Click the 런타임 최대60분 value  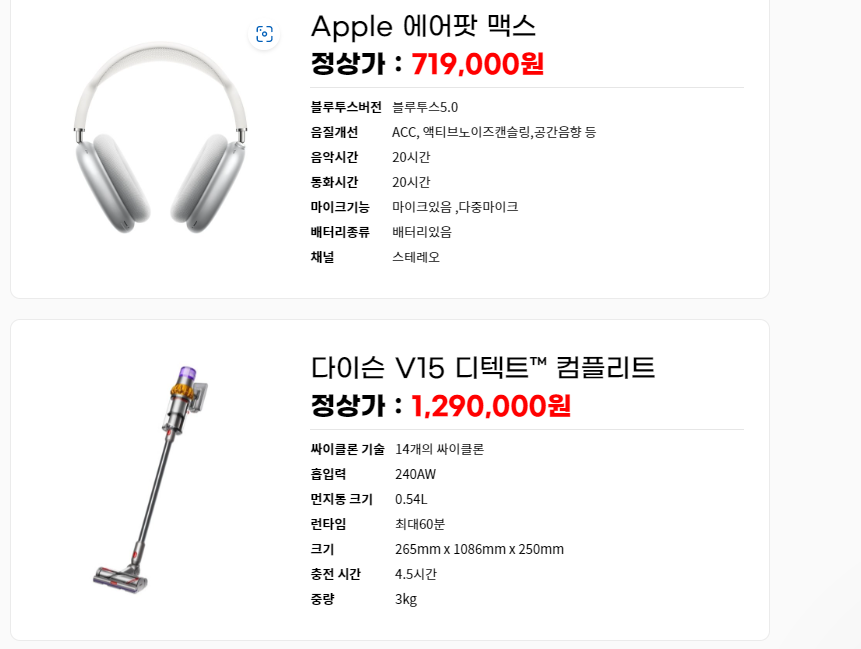(x=420, y=524)
